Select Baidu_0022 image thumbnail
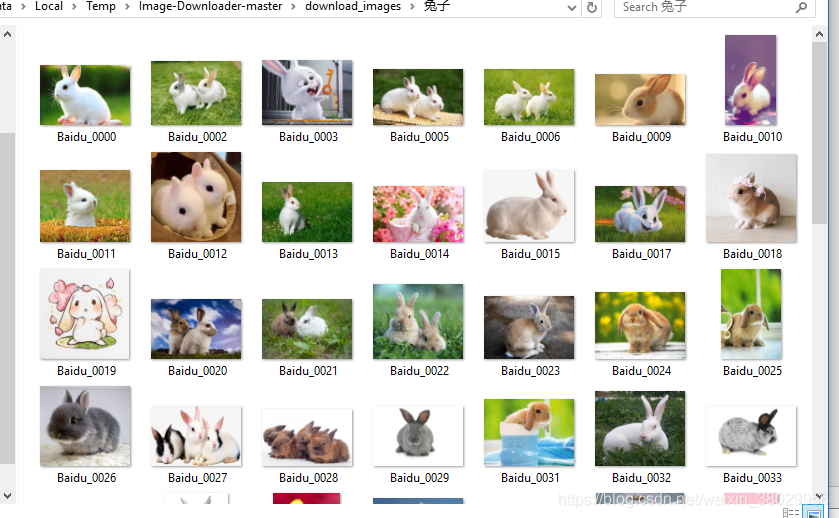 tap(418, 321)
